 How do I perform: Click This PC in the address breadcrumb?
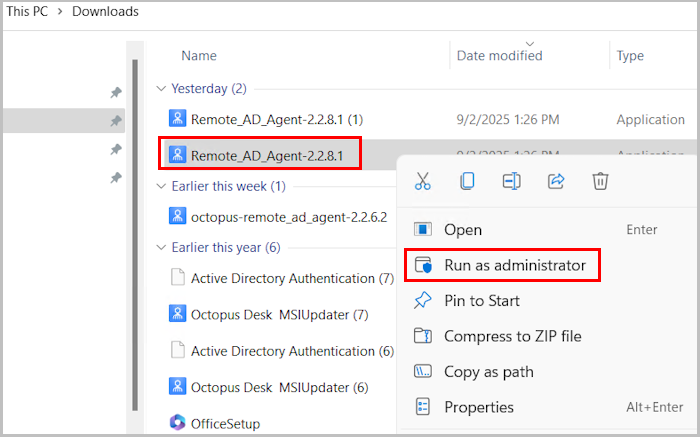(27, 11)
